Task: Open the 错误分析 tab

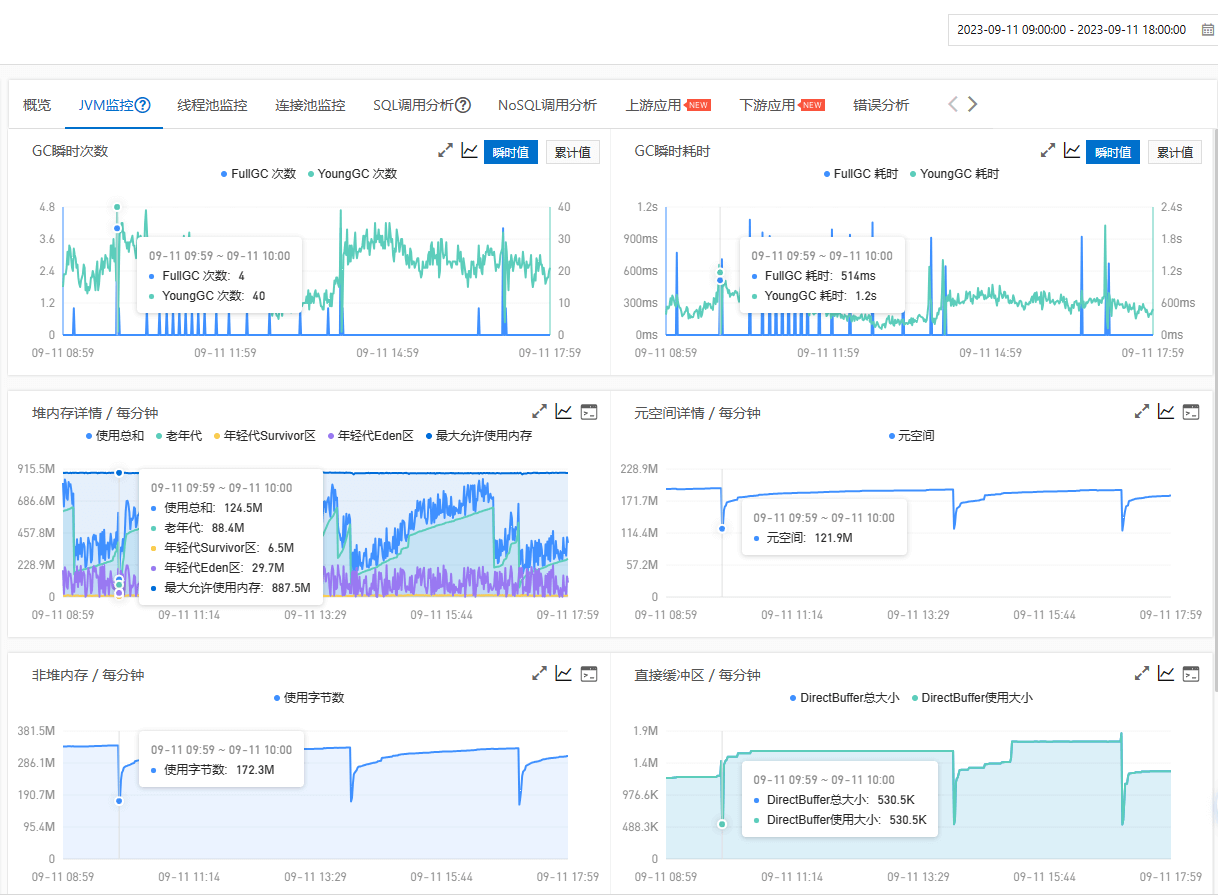Action: coord(881,105)
